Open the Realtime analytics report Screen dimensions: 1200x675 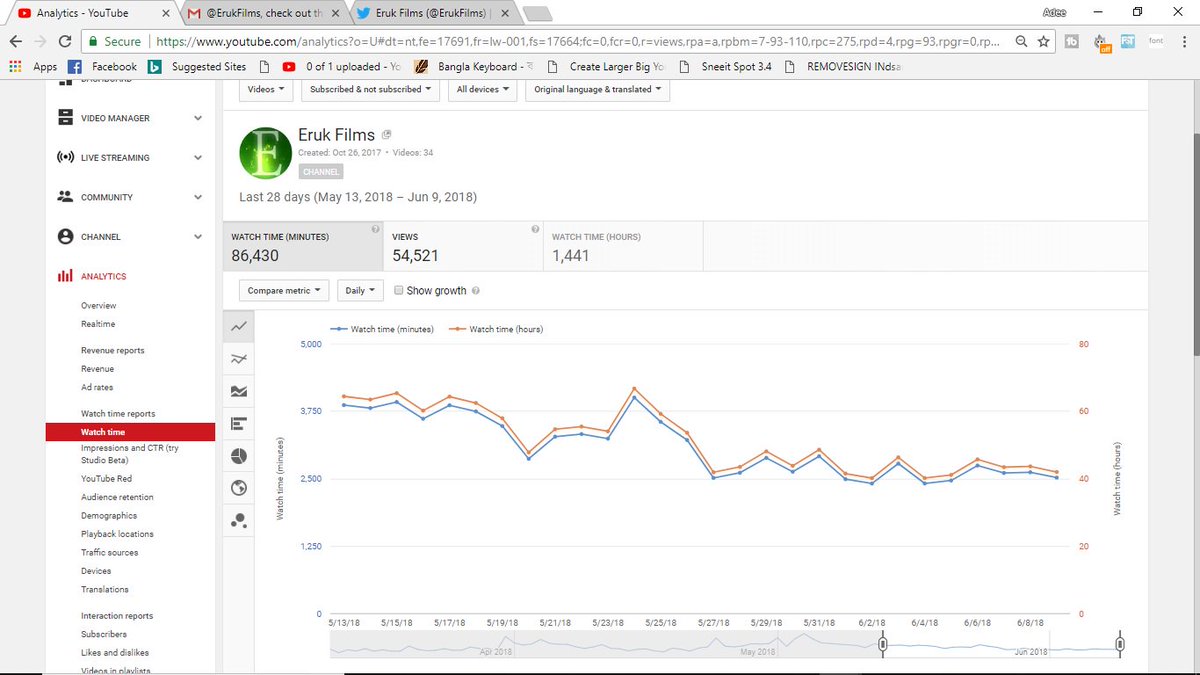point(98,324)
